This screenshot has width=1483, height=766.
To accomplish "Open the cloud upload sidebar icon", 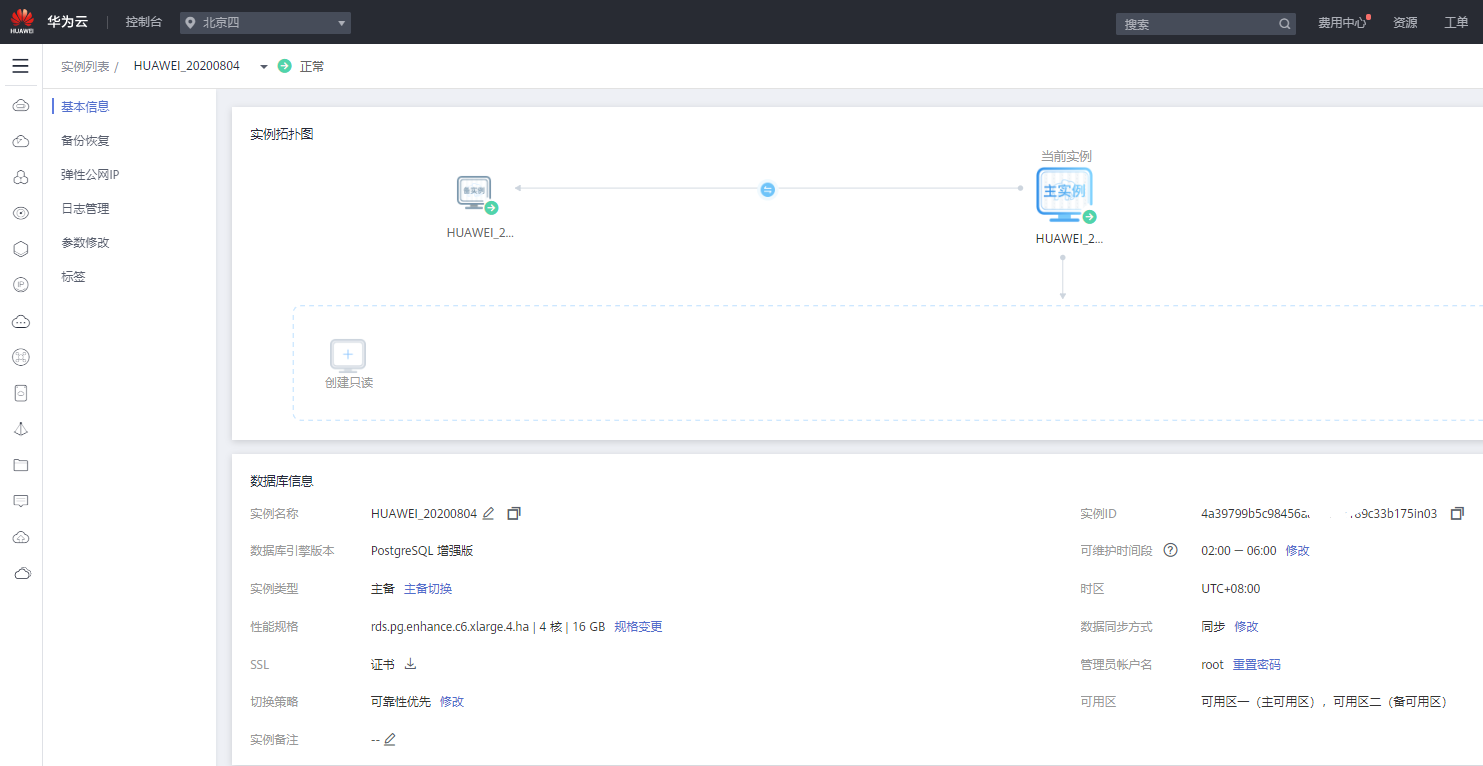I will [20, 537].
